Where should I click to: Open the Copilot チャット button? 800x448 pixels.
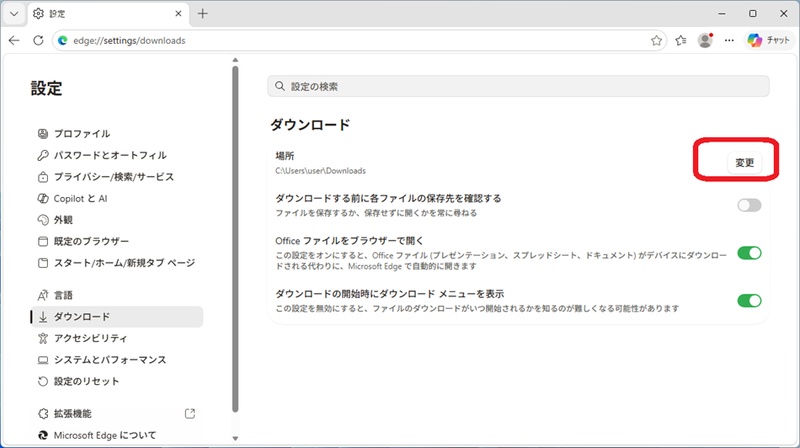(768, 40)
